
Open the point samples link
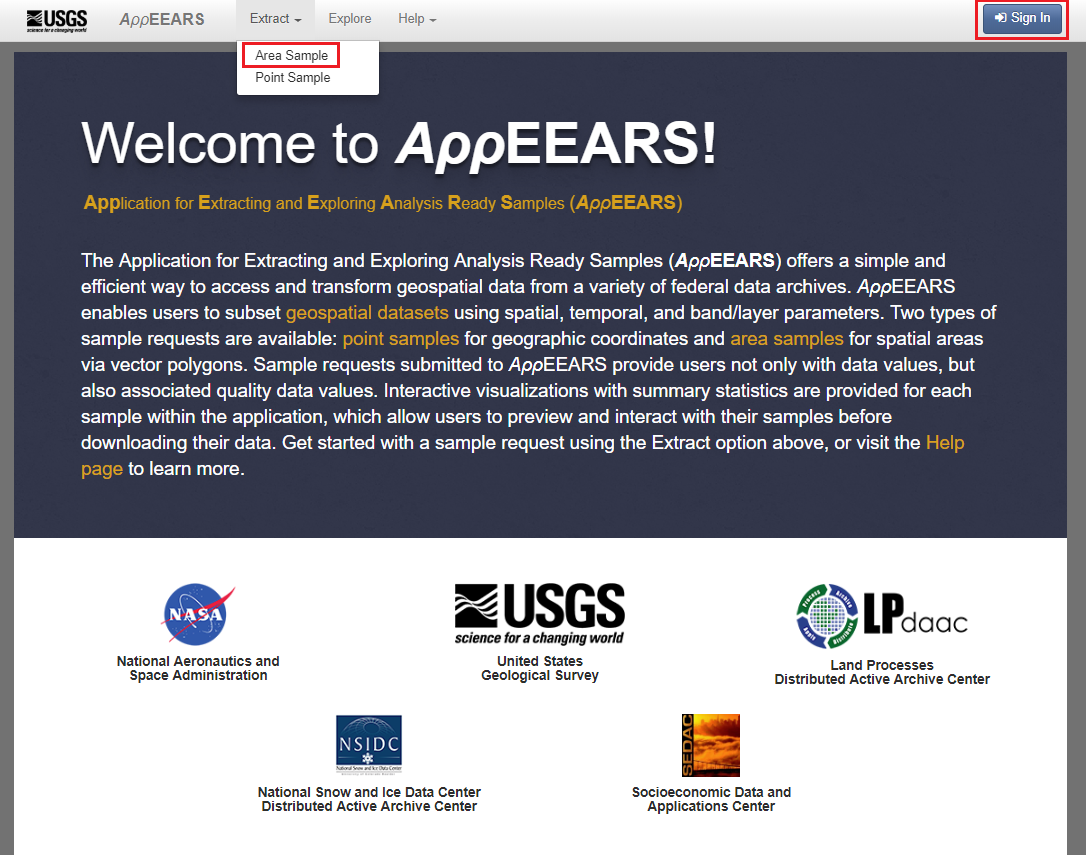click(401, 339)
